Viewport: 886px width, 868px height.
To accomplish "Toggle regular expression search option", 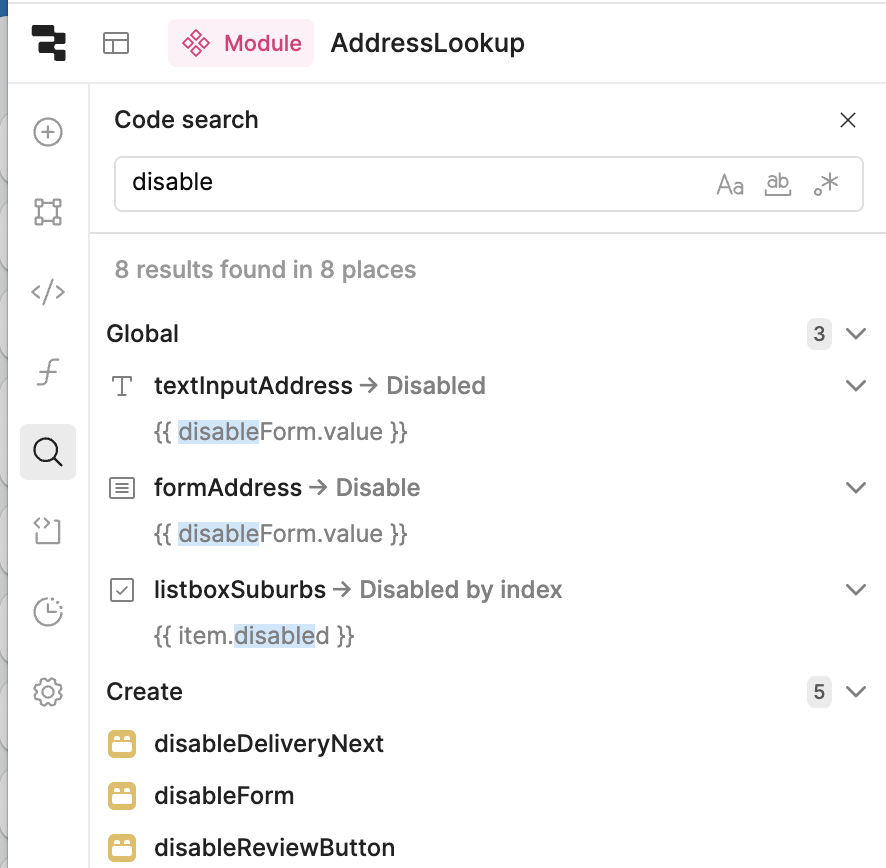I will [826, 184].
